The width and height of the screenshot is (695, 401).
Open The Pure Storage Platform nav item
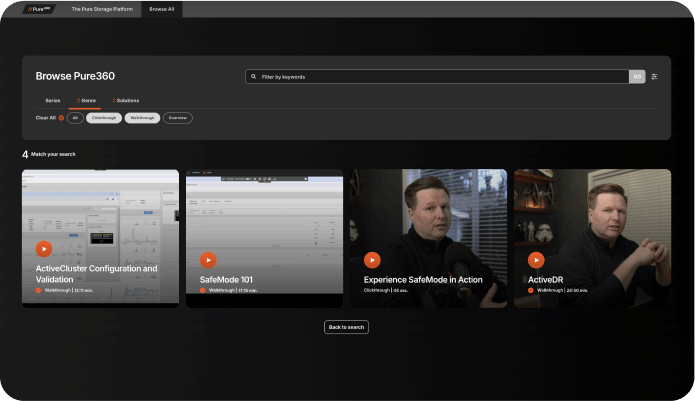(x=101, y=9)
